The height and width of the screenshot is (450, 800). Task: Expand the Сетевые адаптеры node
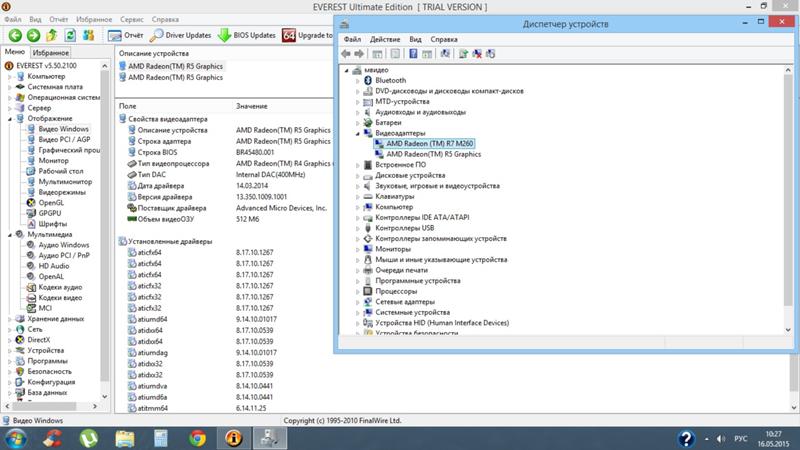(x=358, y=302)
